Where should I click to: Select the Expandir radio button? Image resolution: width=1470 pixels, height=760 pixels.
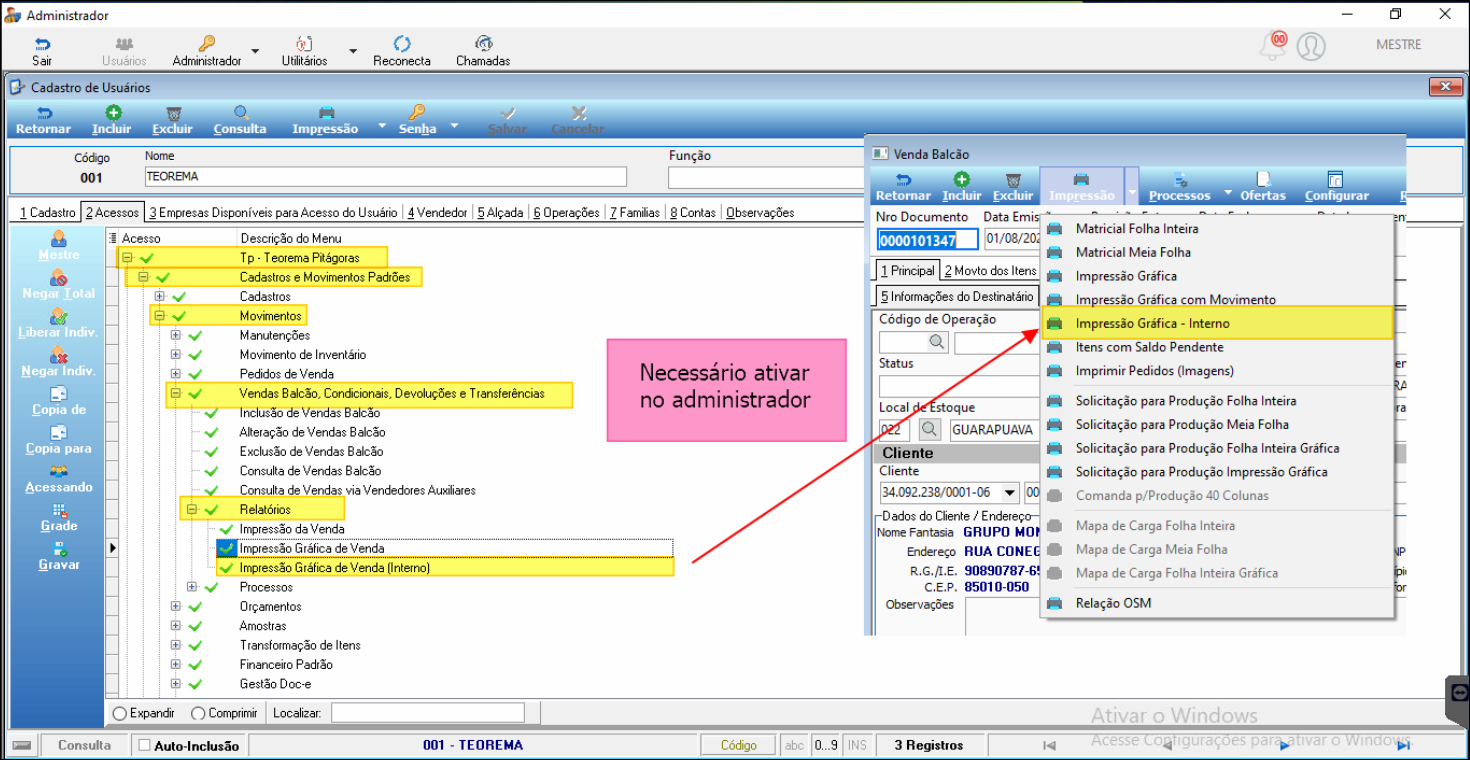point(120,713)
